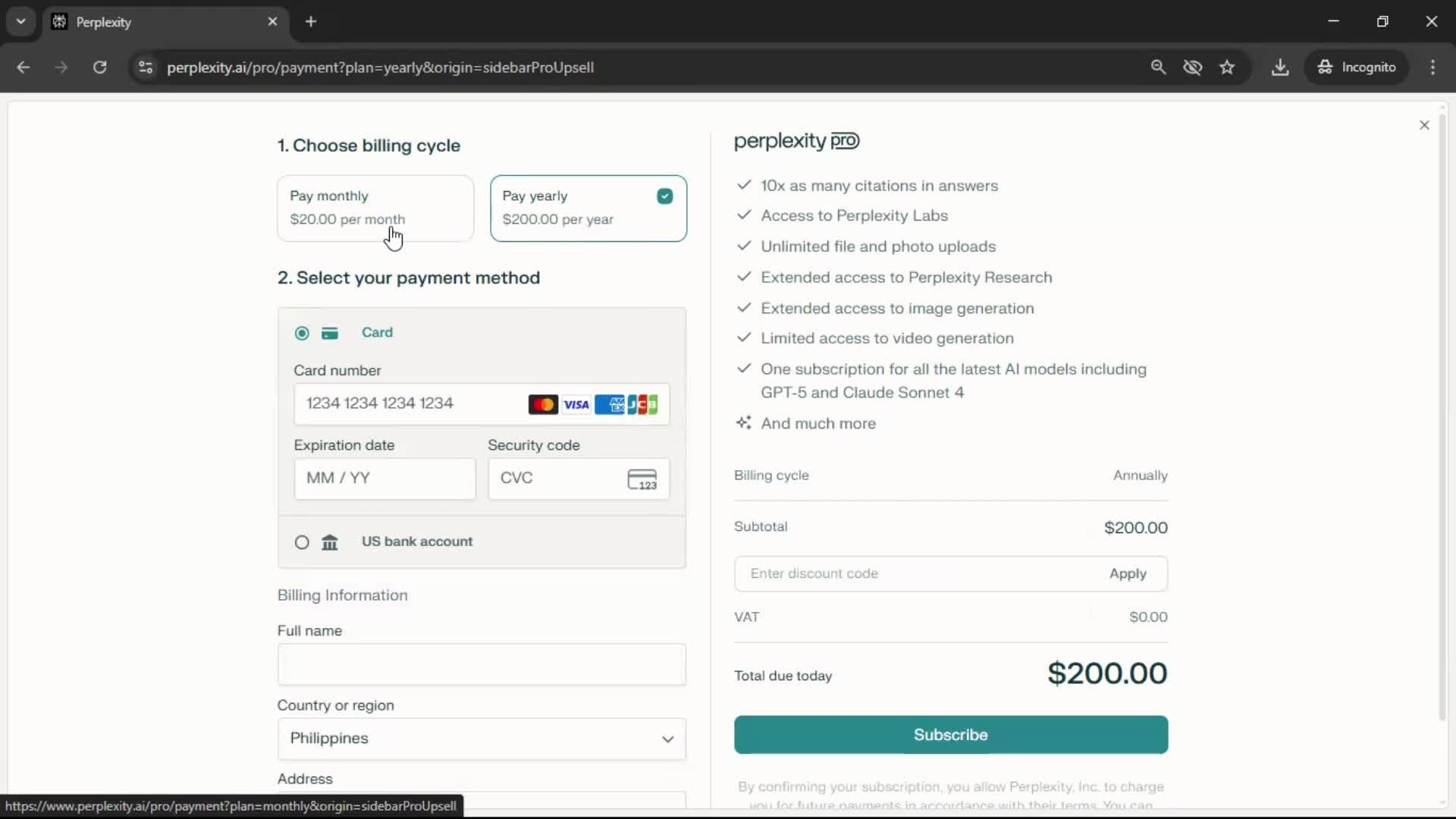
Task: Open the Country or region dropdown
Action: coord(482,739)
